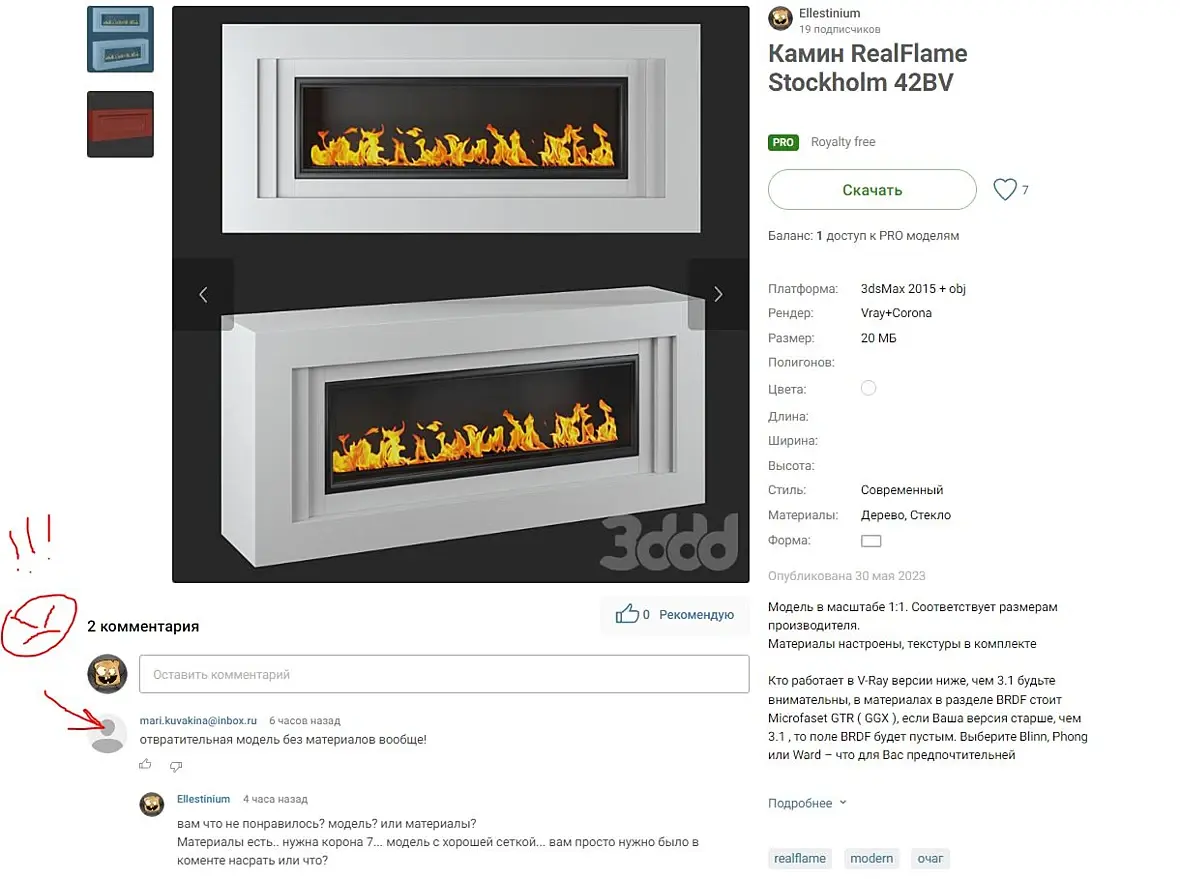The width and height of the screenshot is (1180, 879).
Task: Select the red fireplace thumbnail
Action: [120, 124]
